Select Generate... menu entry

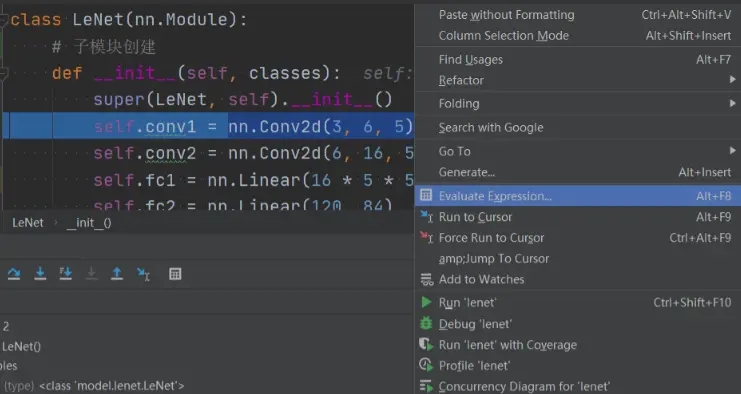(577, 172)
